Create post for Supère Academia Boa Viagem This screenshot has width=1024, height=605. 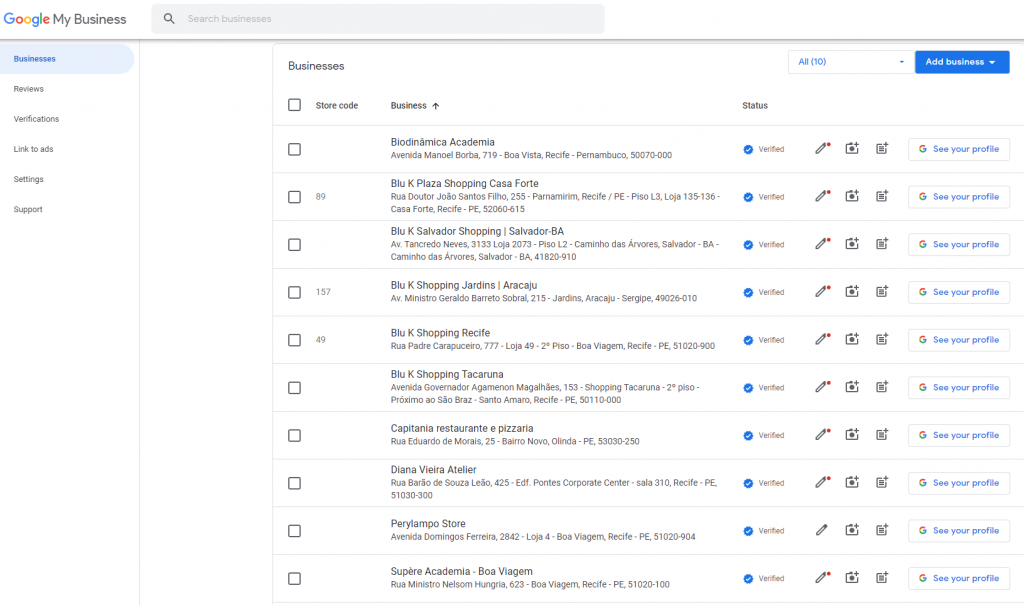[882, 578]
